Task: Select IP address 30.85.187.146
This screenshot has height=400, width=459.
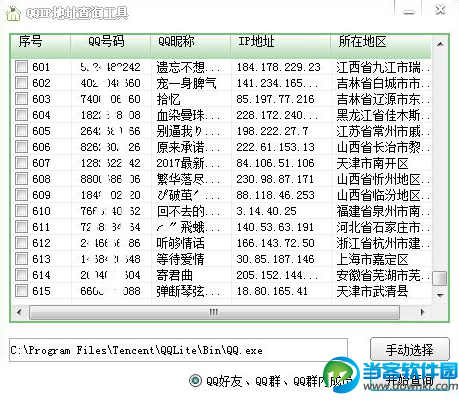Action: tap(275, 259)
